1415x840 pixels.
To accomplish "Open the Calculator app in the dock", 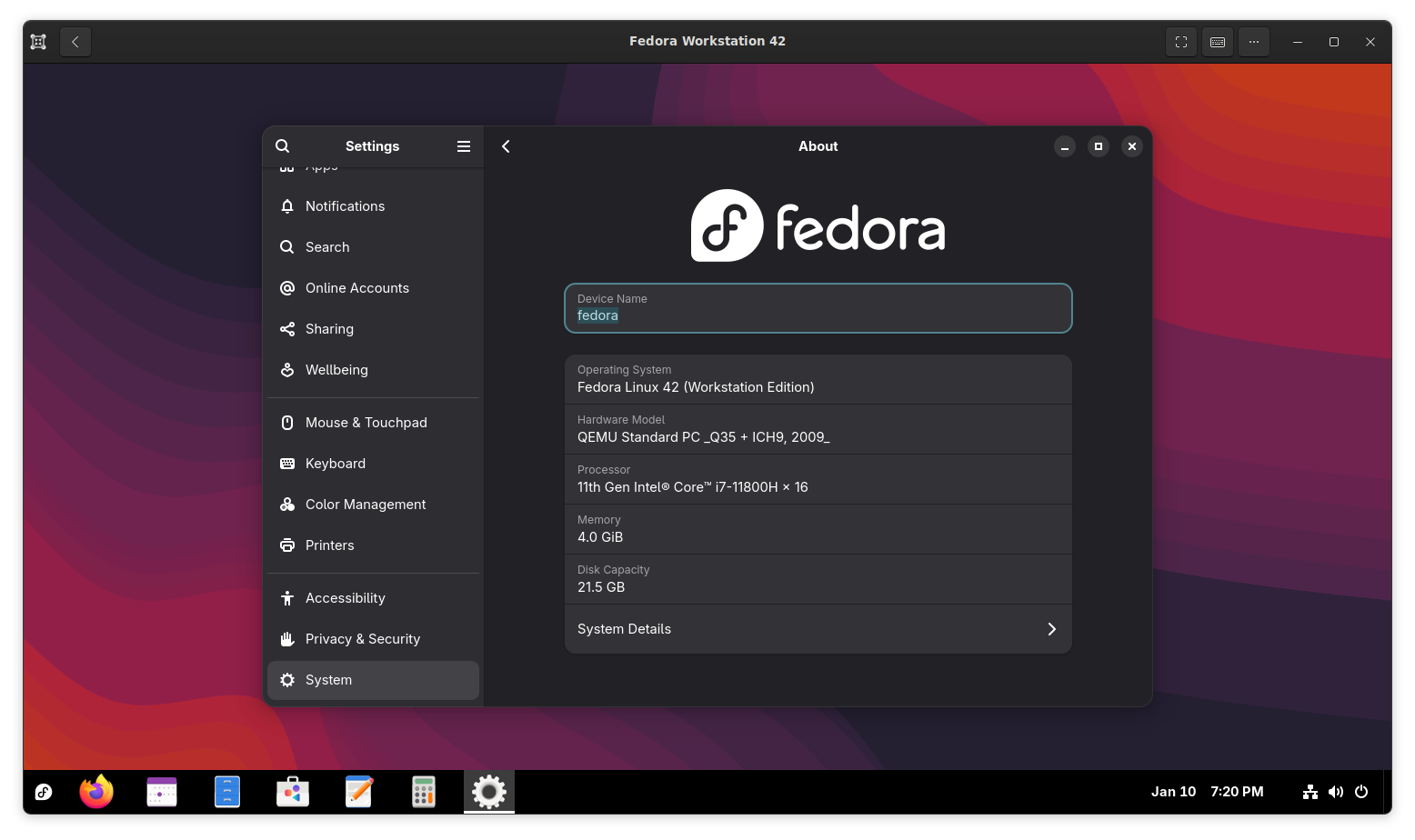I will [x=424, y=792].
